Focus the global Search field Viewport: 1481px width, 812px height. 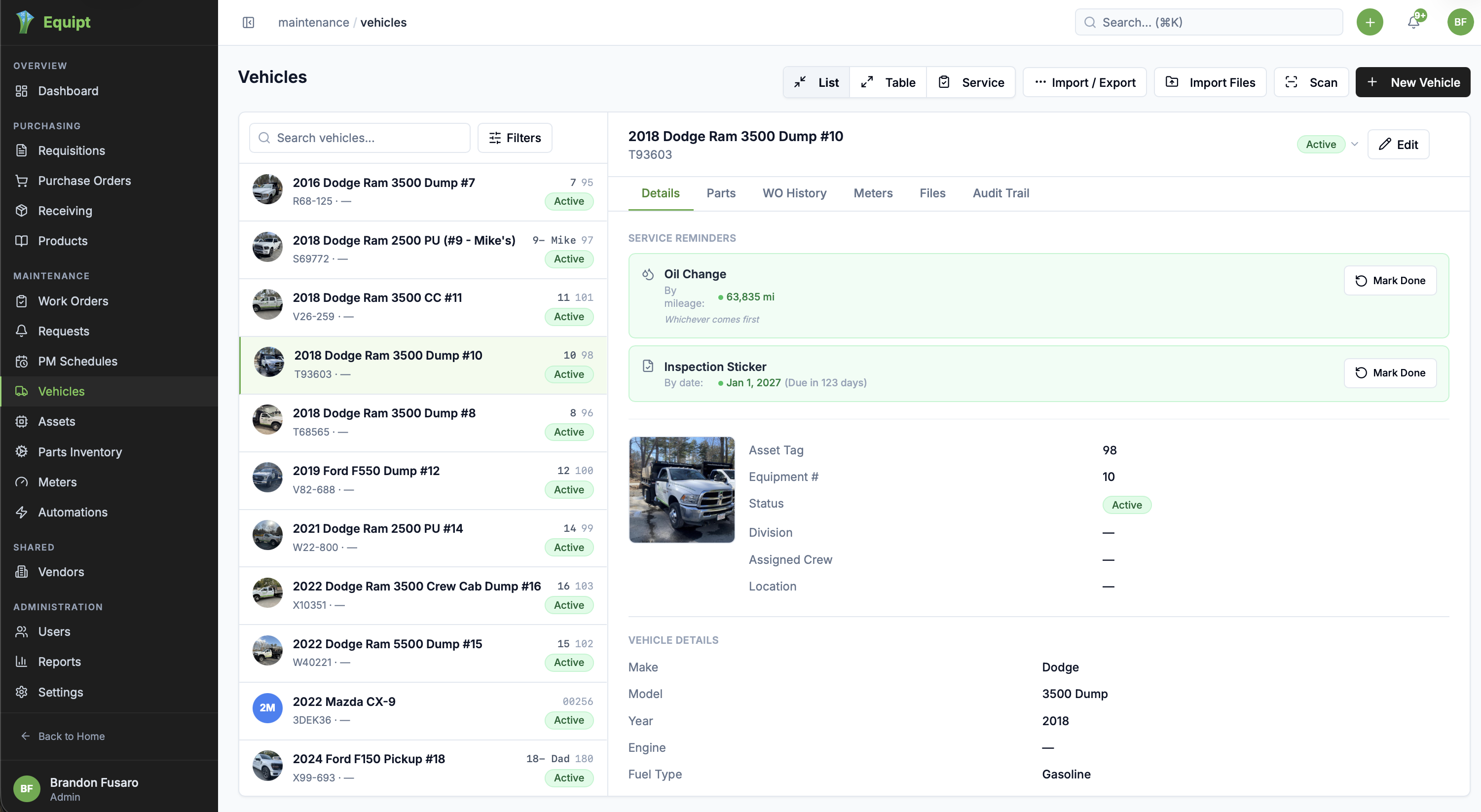point(1209,22)
